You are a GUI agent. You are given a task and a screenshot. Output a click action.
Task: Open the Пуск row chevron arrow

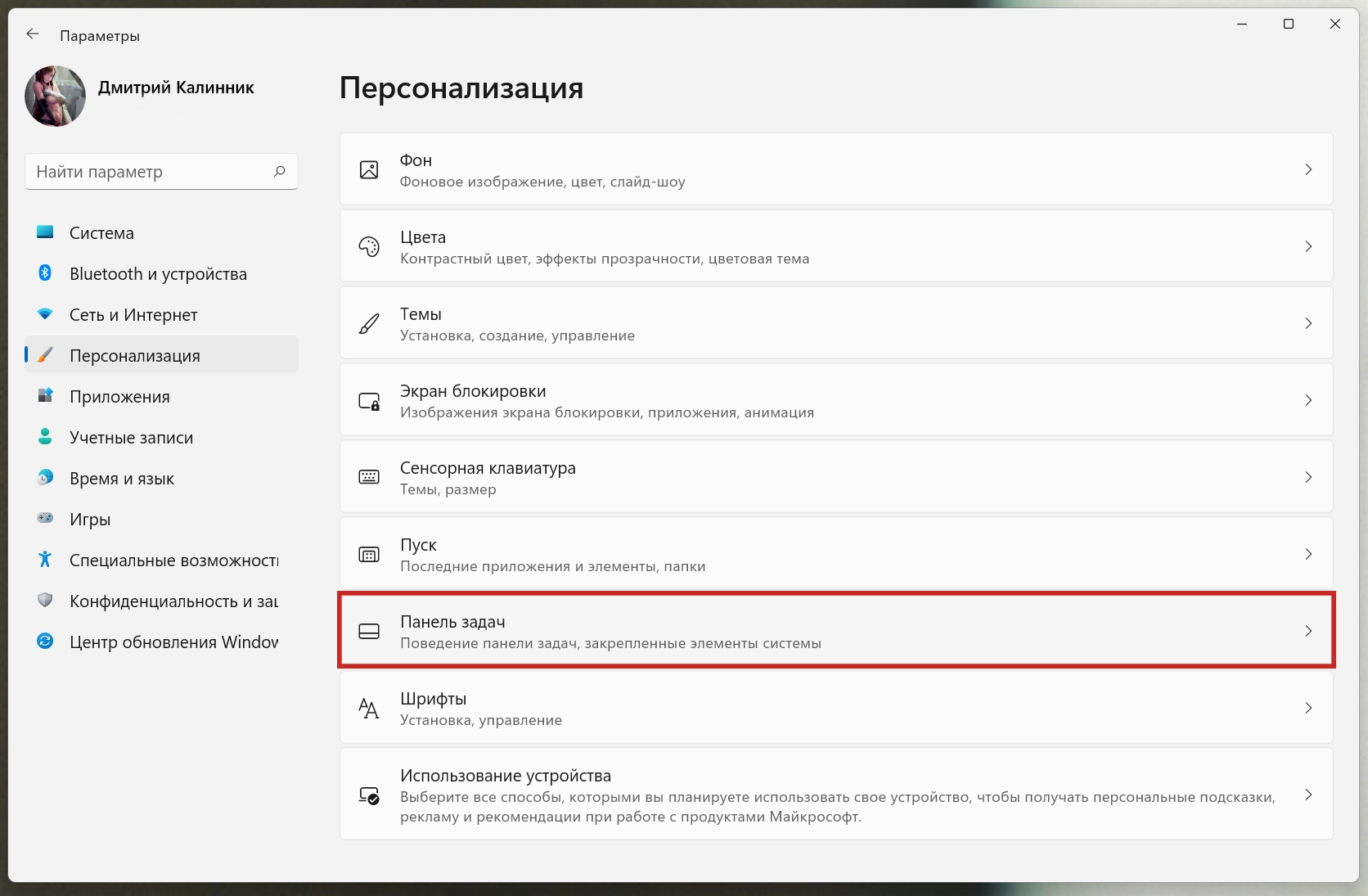[x=1307, y=554]
